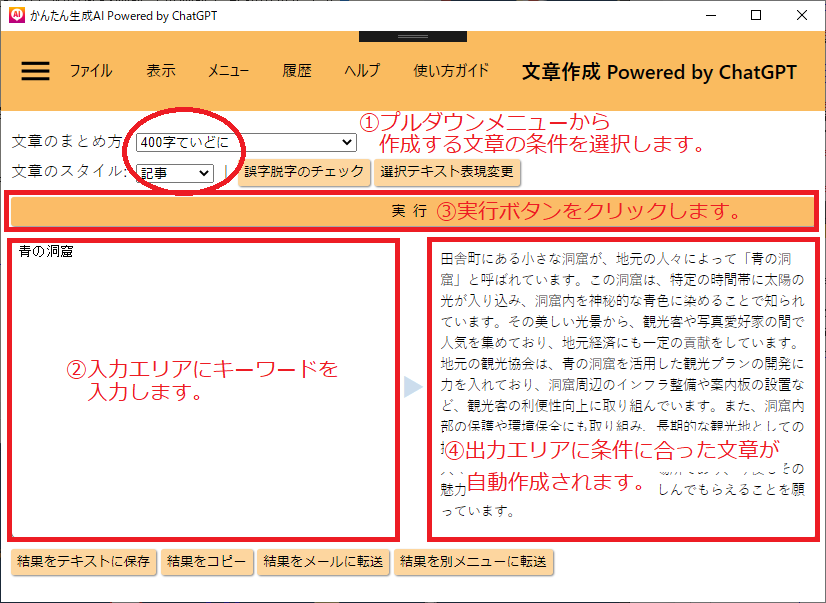Click the keyword input area with 青の洞窟
This screenshot has height=603, width=826.
(204, 388)
